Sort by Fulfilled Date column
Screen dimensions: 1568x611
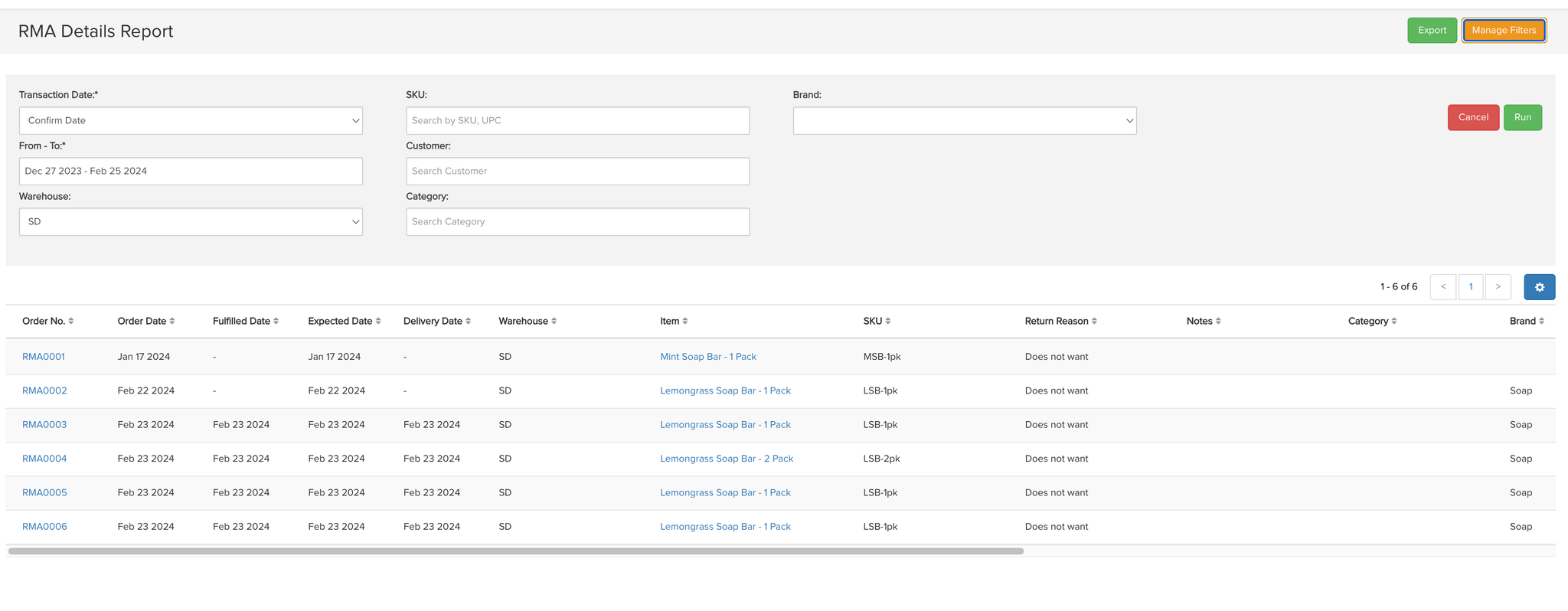(245, 322)
